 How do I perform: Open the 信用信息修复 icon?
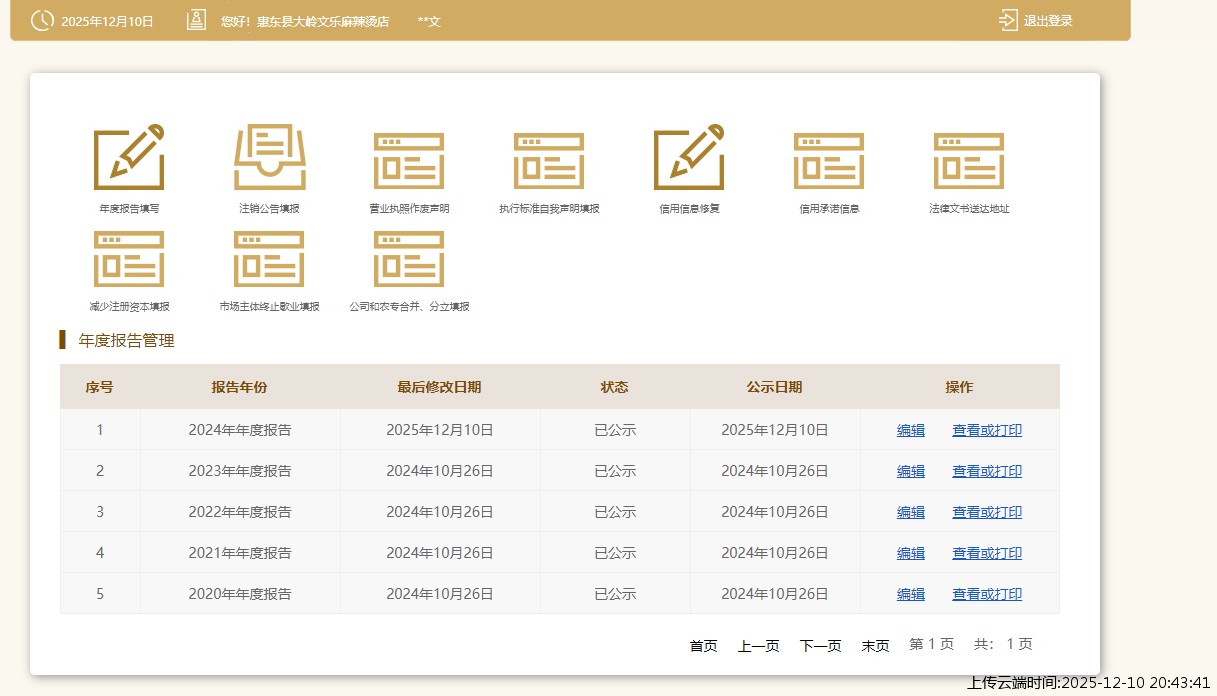[x=689, y=158]
